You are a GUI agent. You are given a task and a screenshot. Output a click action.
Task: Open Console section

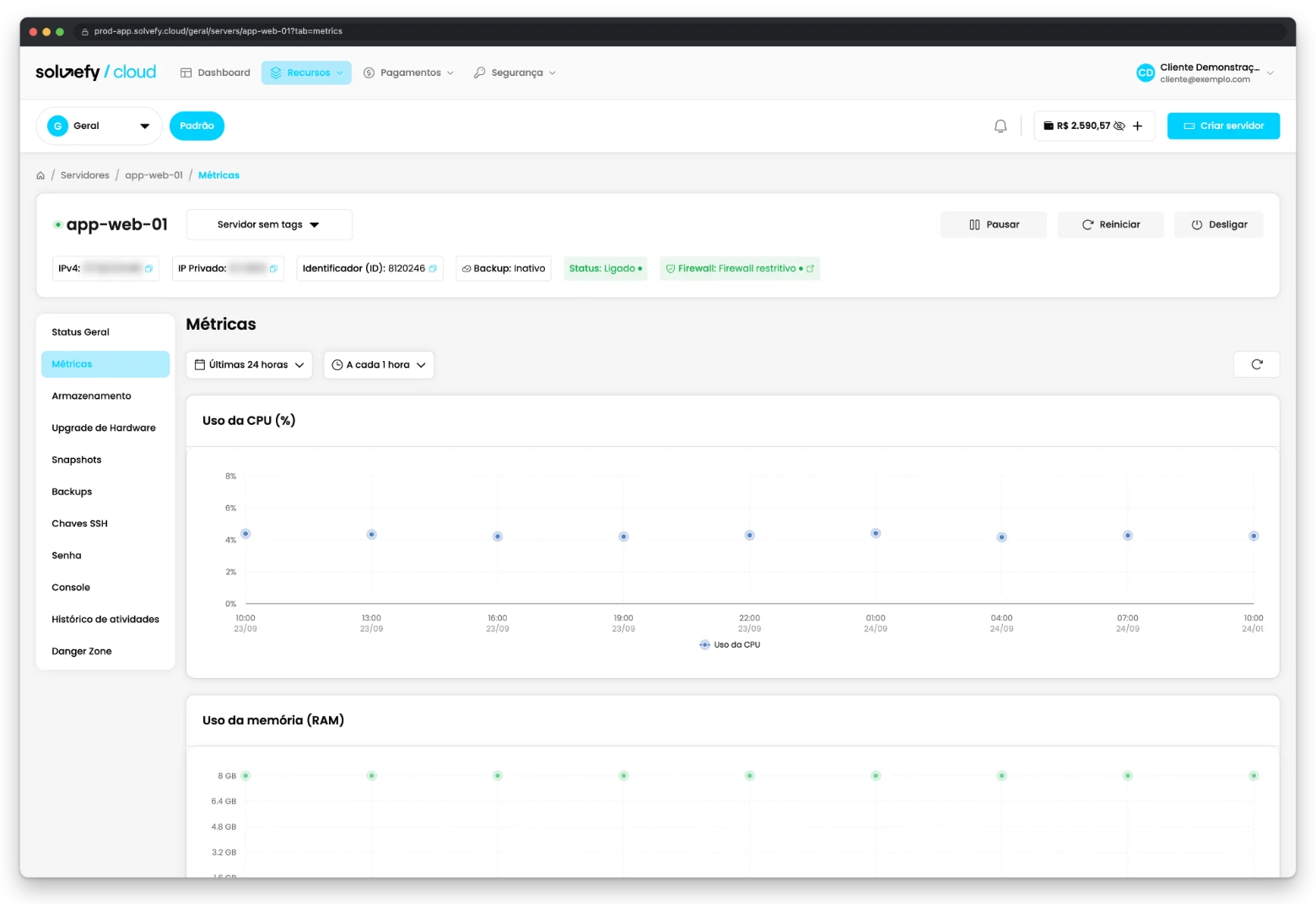pos(105,588)
